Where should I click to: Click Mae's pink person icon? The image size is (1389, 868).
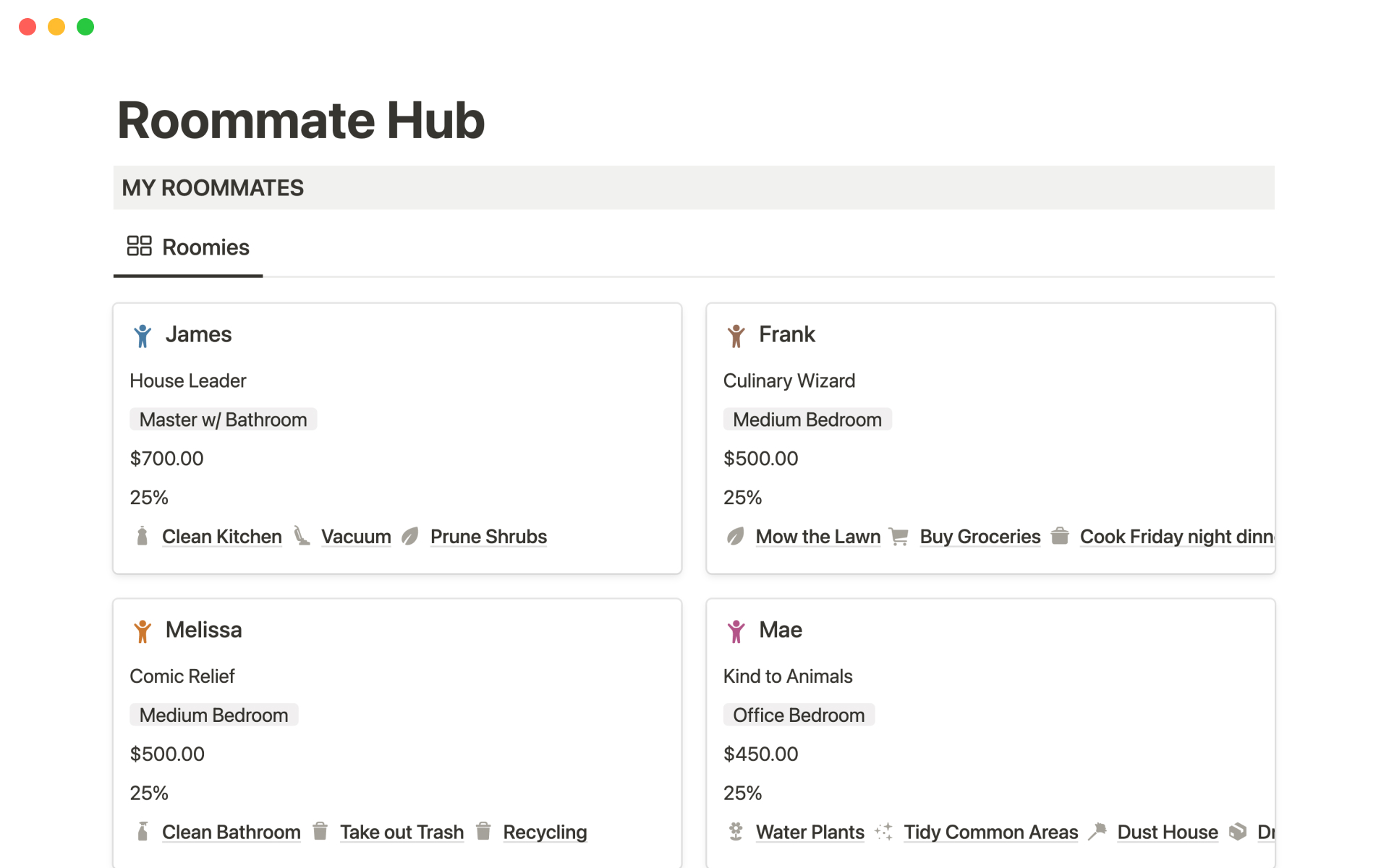coord(736,631)
